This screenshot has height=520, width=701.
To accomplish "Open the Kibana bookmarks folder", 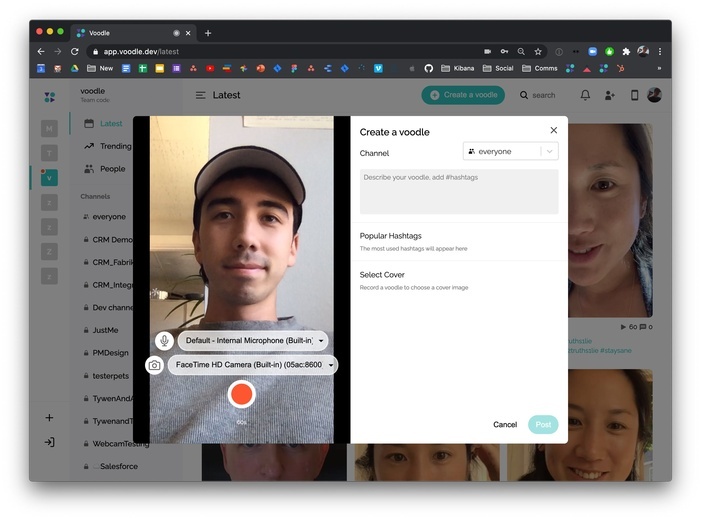I will (x=457, y=68).
